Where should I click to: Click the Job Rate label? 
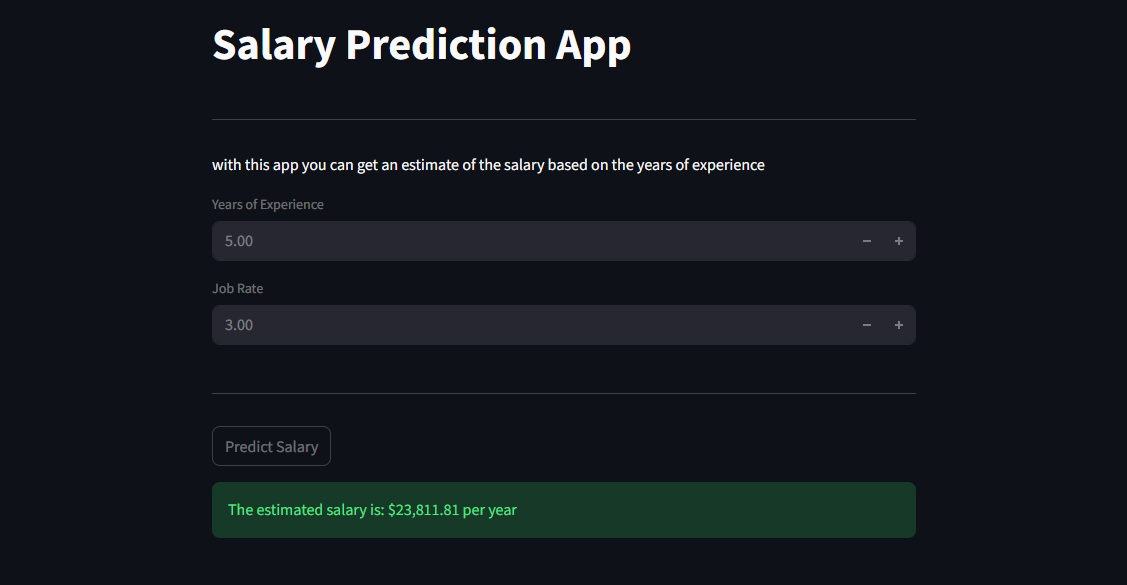237,288
